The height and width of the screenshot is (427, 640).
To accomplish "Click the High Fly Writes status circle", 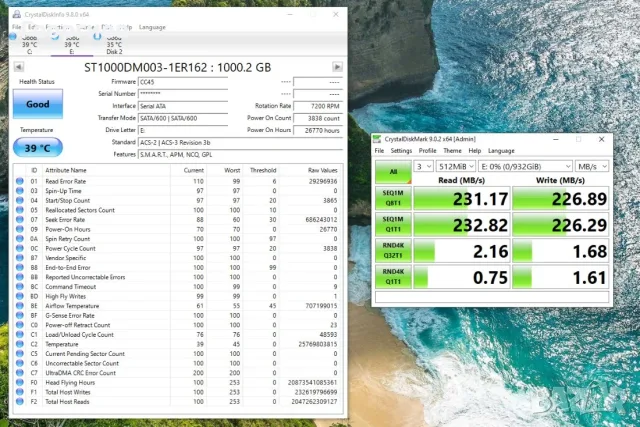I will [20, 296].
